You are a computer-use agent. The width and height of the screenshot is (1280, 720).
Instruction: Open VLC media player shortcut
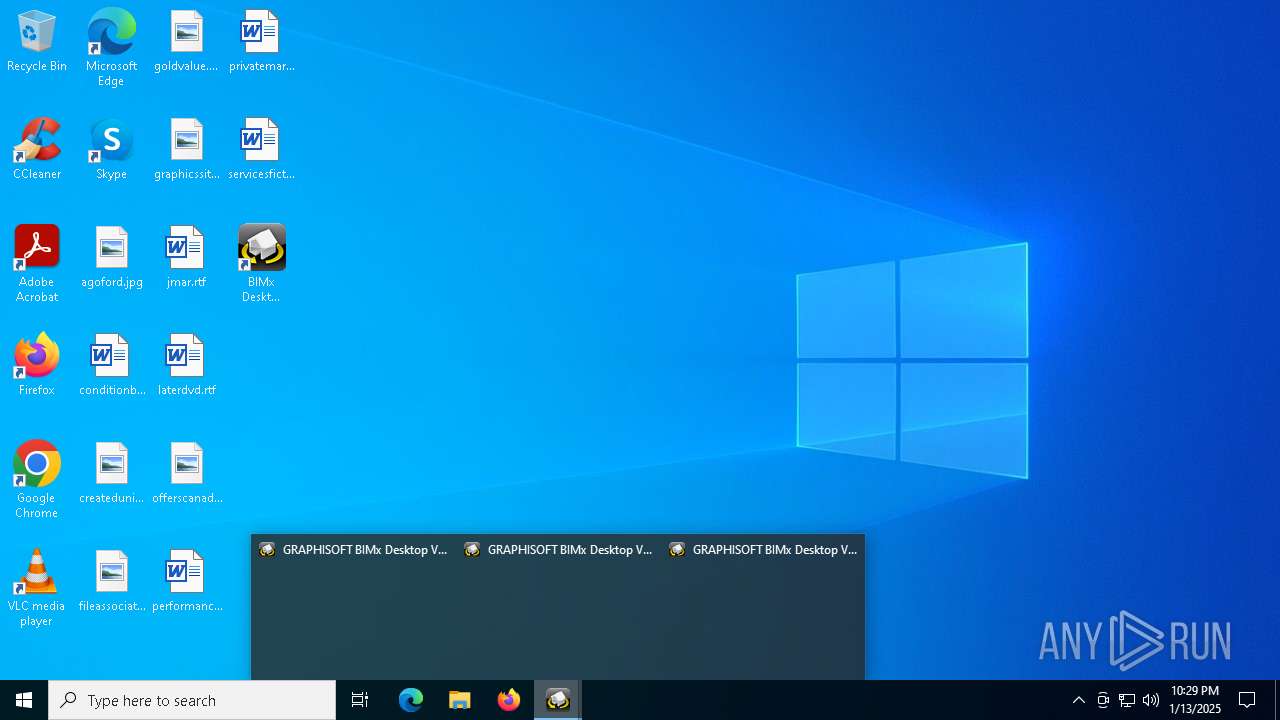click(x=37, y=588)
